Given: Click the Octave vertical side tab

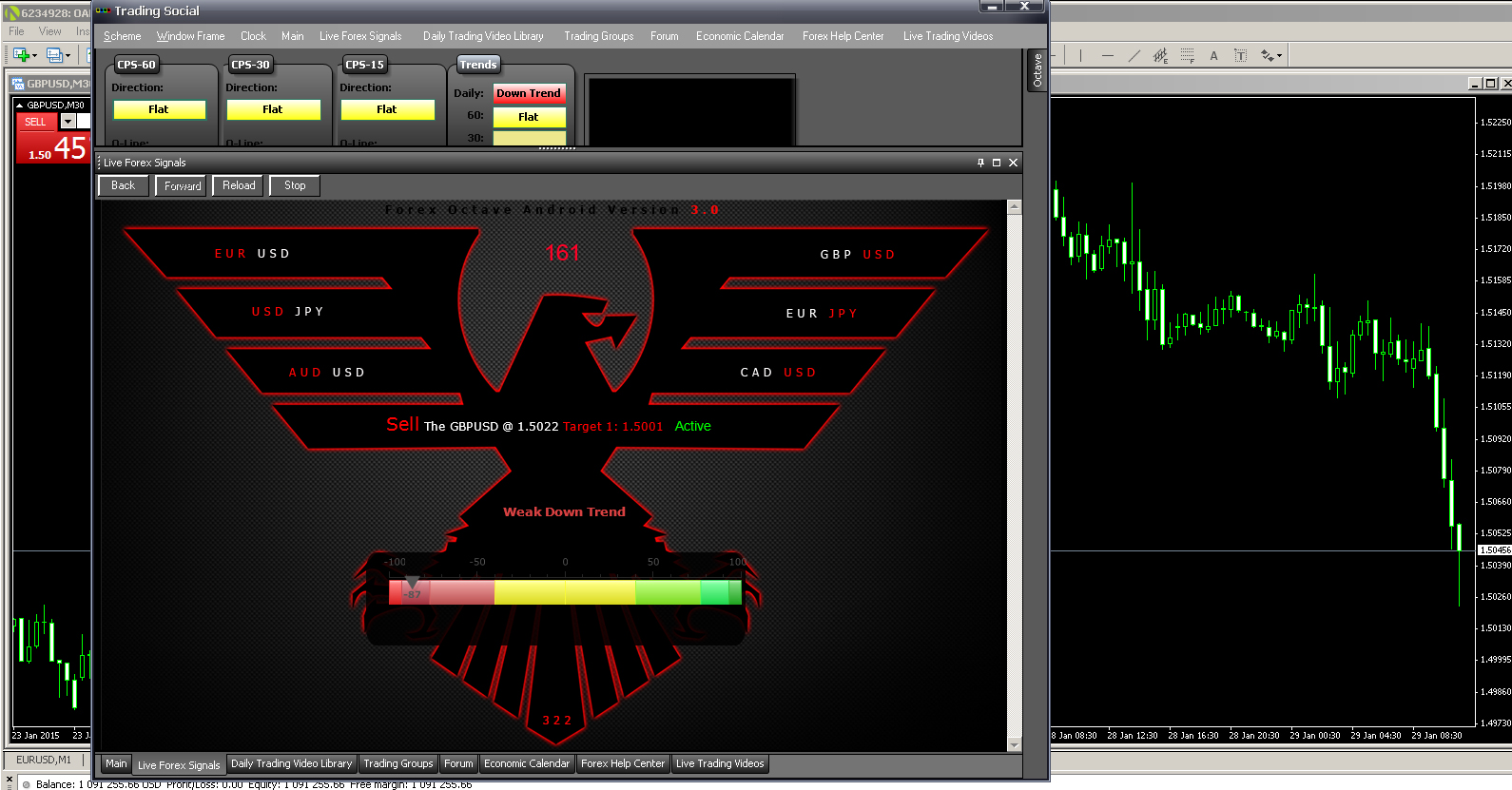Looking at the screenshot, I should click(x=1037, y=69).
